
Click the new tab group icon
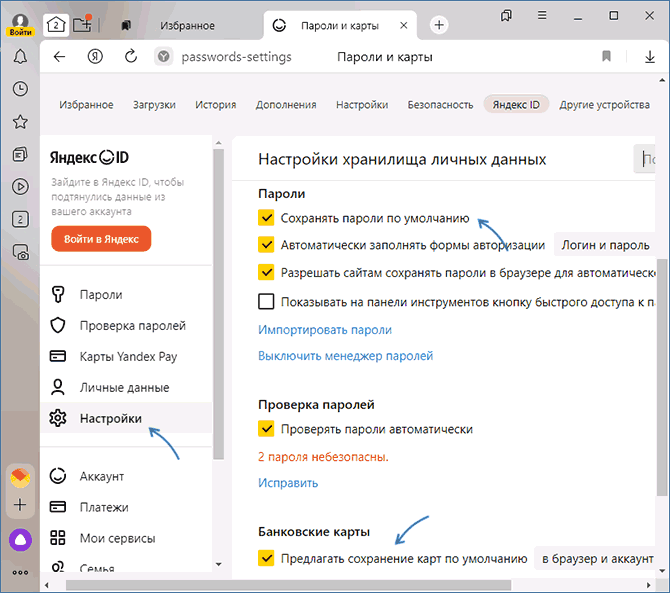point(82,23)
